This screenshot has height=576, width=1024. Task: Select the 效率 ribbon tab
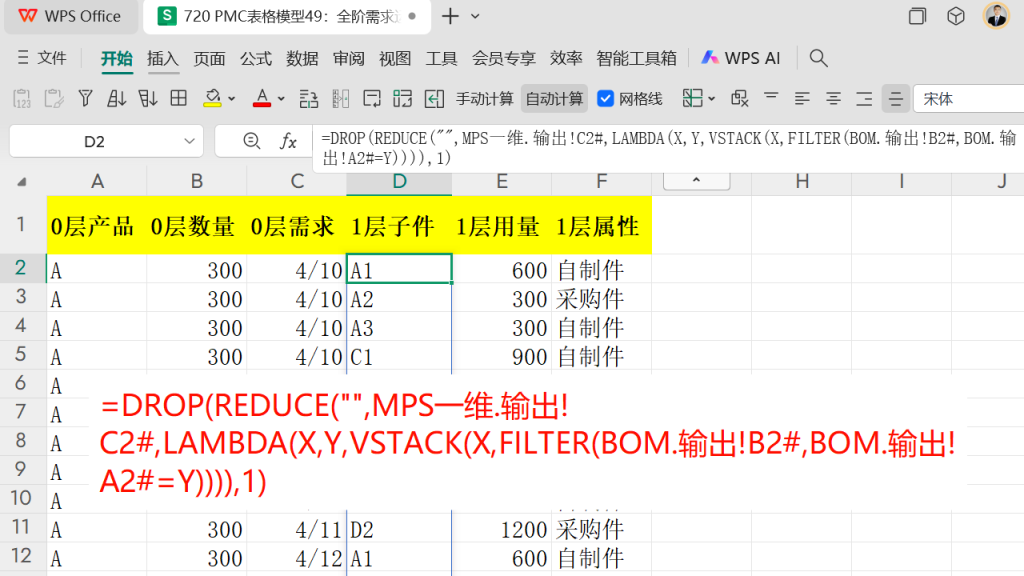566,58
